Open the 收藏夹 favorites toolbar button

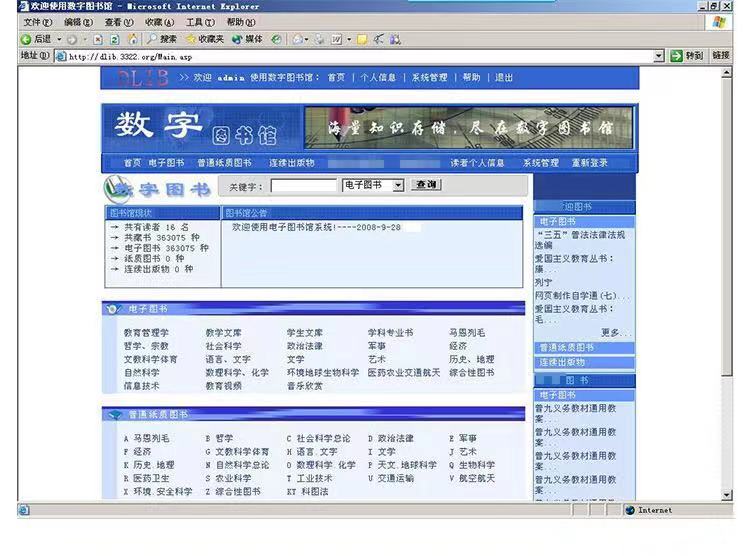205,39
